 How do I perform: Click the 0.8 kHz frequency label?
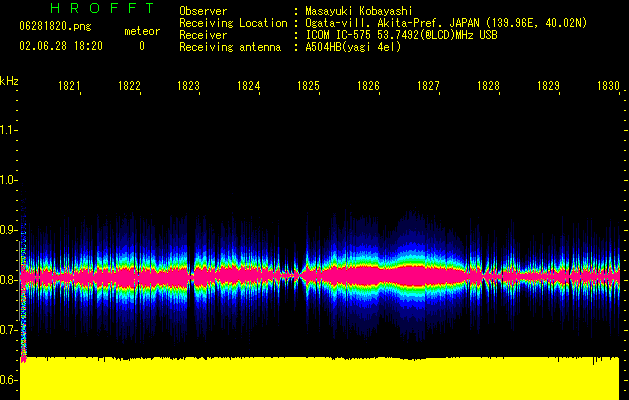click(x=8, y=280)
